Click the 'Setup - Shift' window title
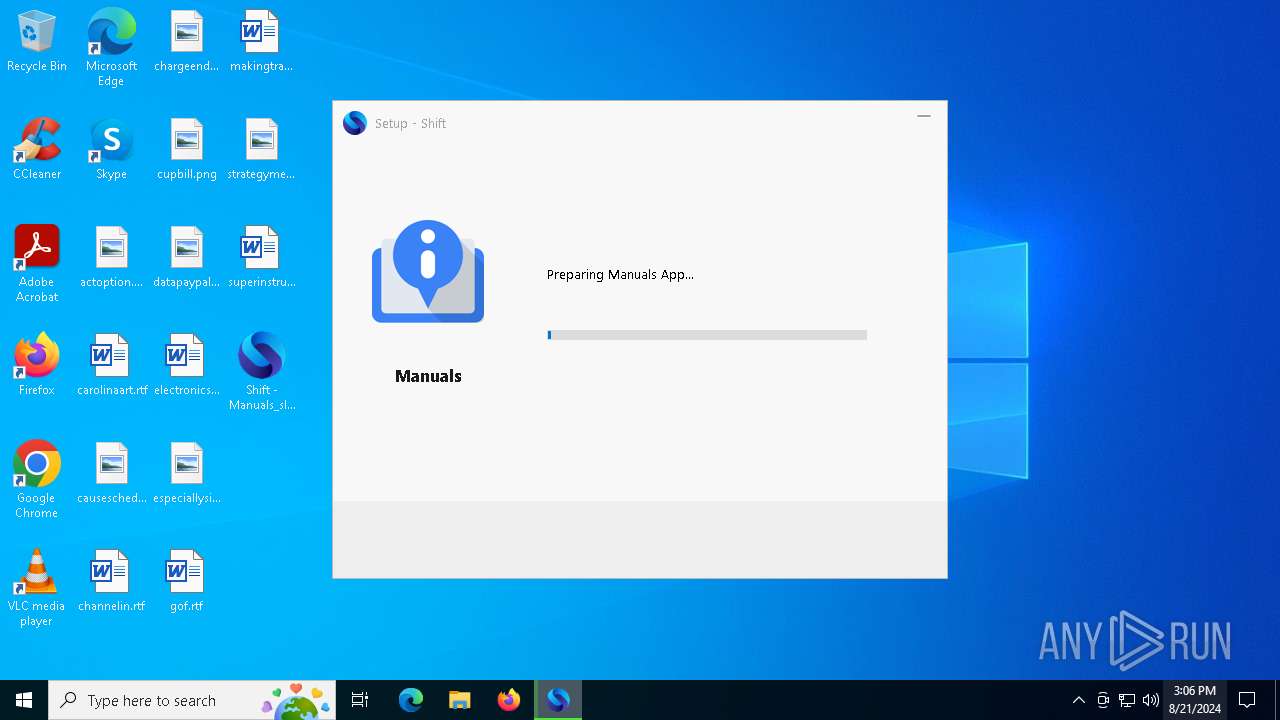Viewport: 1280px width, 720px height. [410, 124]
